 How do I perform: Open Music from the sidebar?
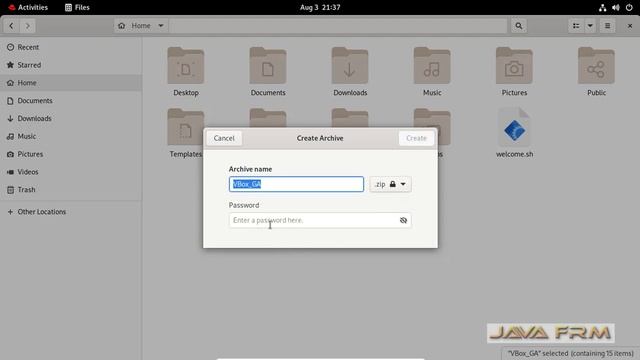coord(71,136)
